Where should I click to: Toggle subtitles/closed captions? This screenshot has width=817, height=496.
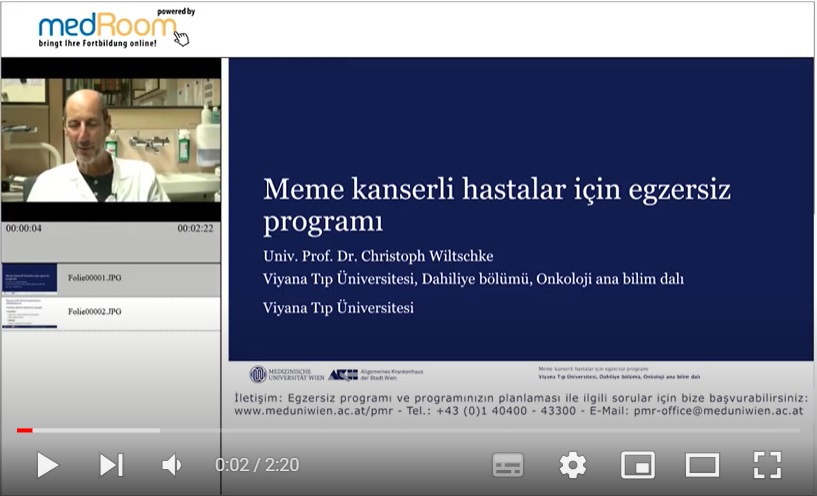coord(508,465)
